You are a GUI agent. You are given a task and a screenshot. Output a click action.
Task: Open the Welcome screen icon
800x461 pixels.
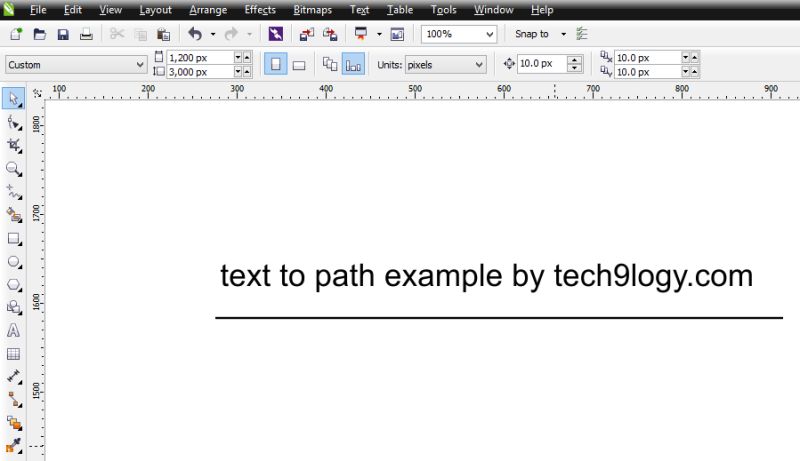point(397,34)
